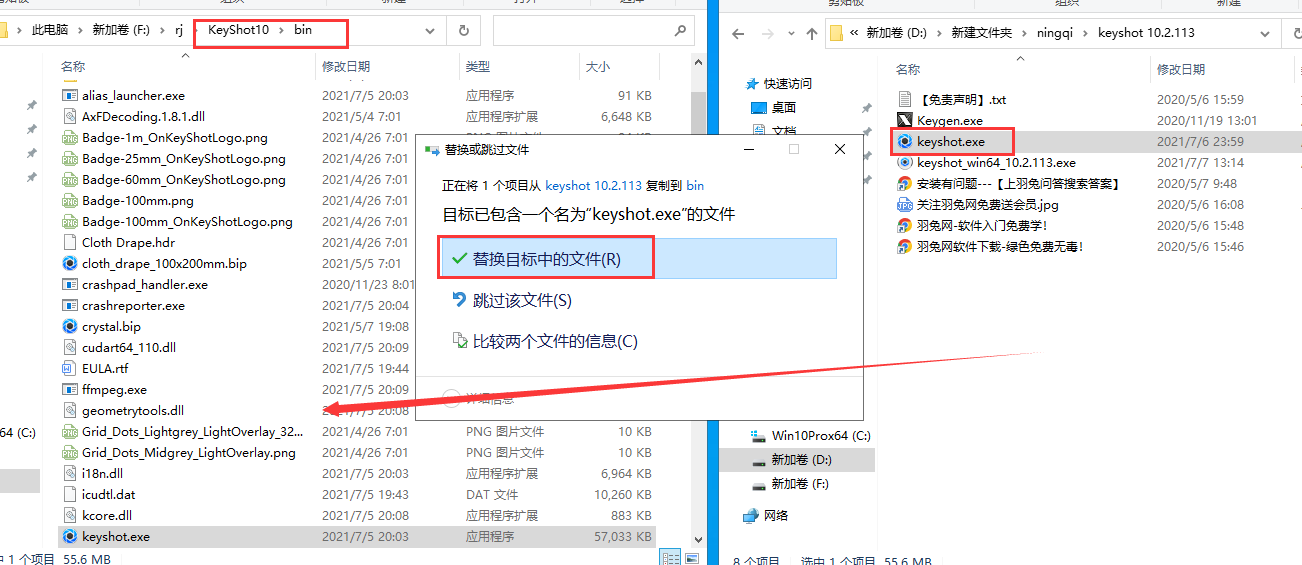Refresh the bin folder view
This screenshot has height=565, width=1302.
click(x=463, y=31)
